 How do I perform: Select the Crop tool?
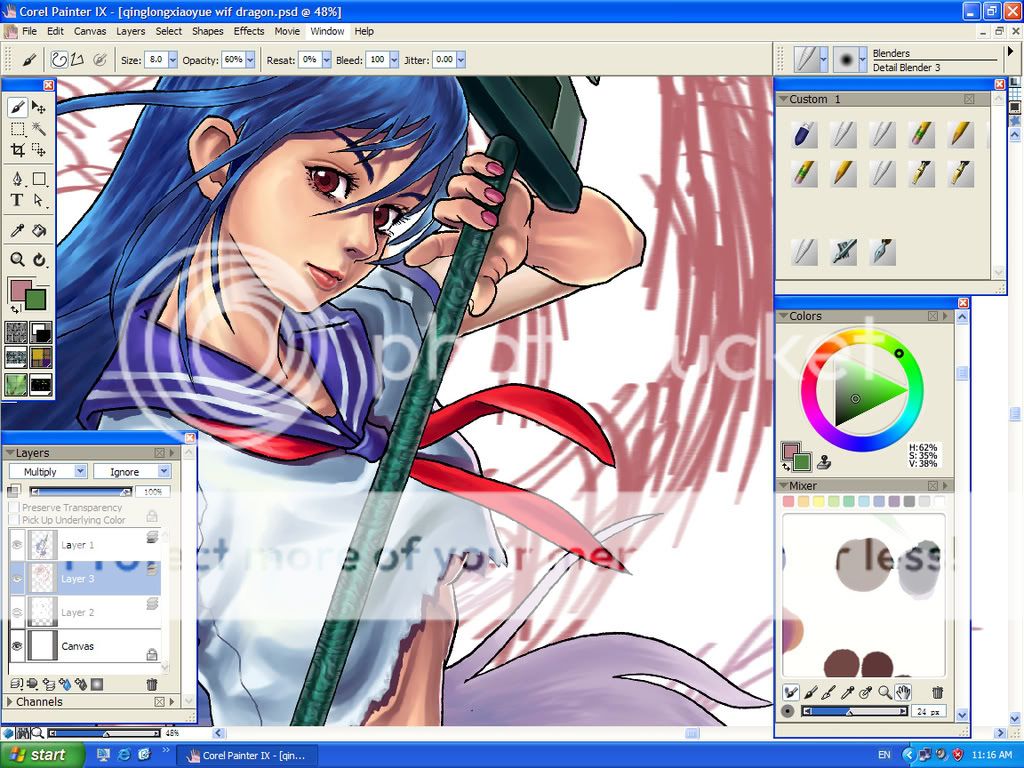(x=18, y=150)
